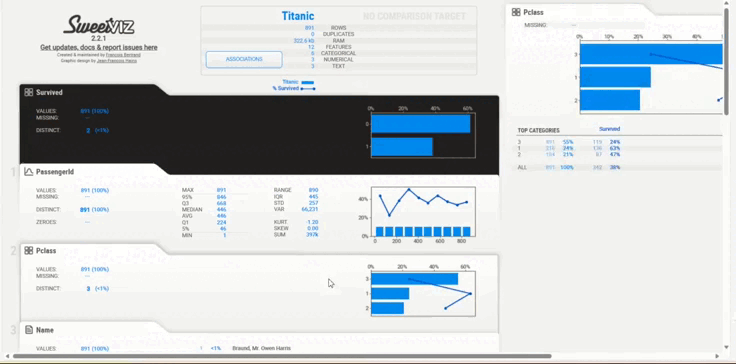Follow the Francois Bertrand author link
736x364 pixels.
[123, 55]
